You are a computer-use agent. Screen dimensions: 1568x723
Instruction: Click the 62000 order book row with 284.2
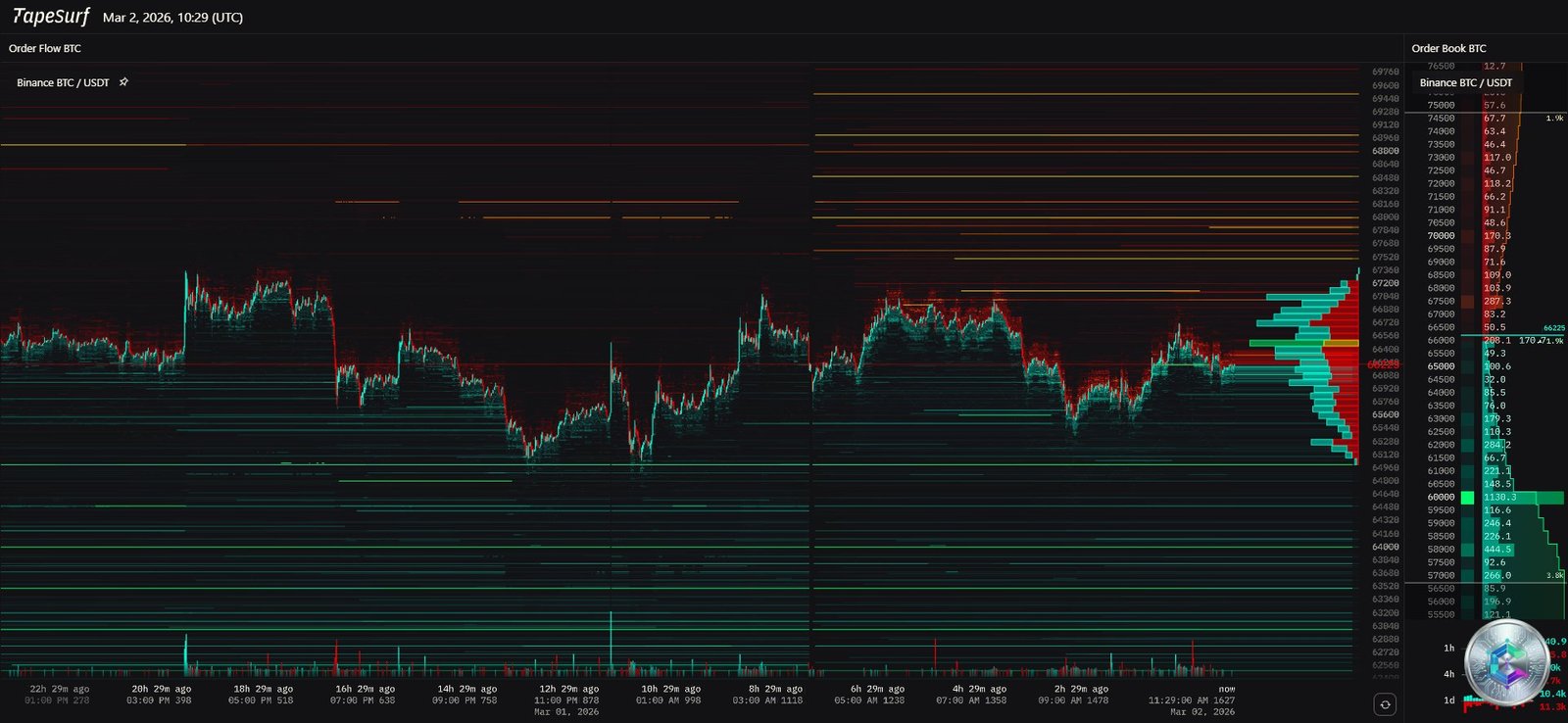pyautogui.click(x=1485, y=446)
